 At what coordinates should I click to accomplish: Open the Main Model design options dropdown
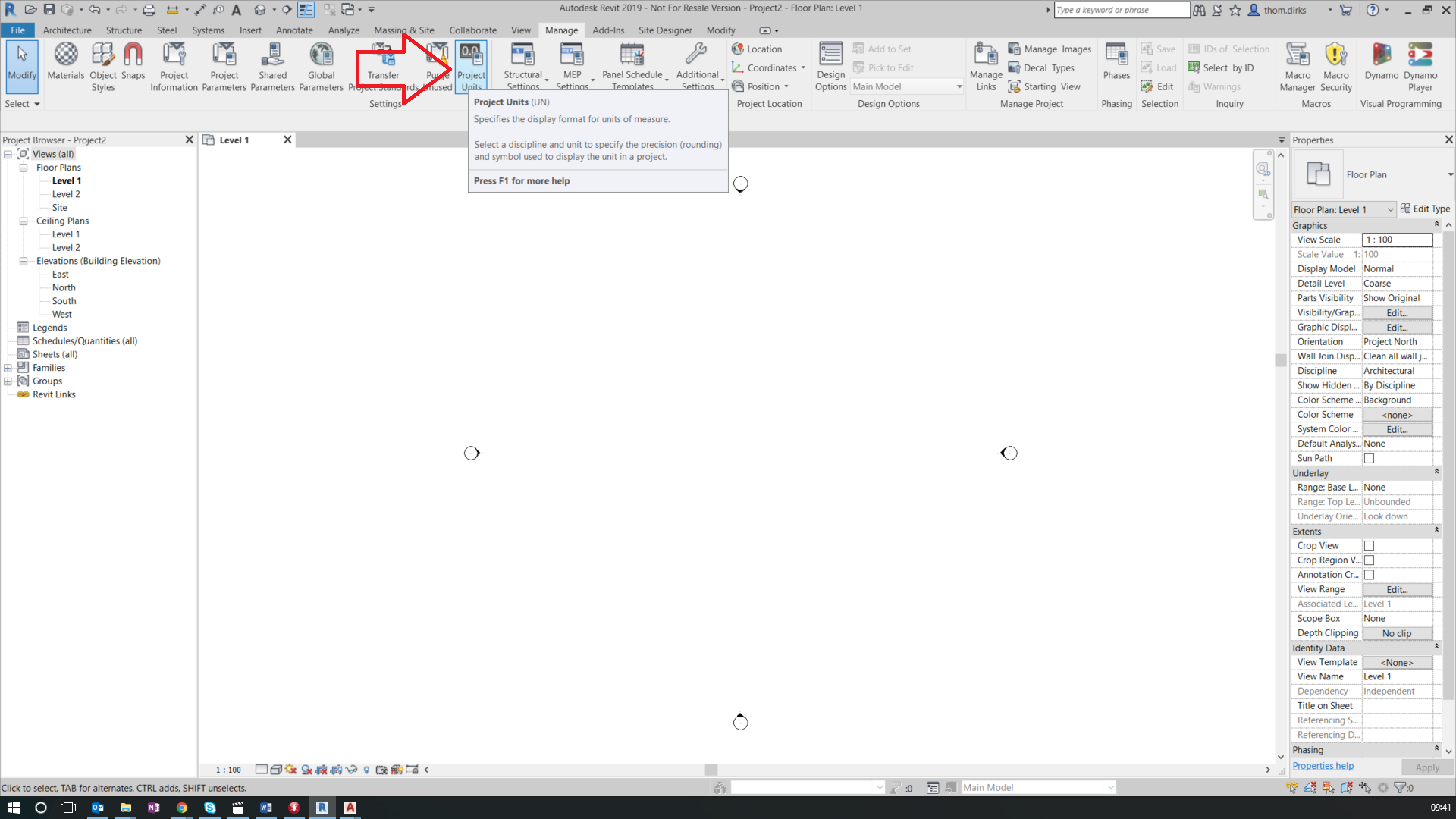[x=907, y=86]
